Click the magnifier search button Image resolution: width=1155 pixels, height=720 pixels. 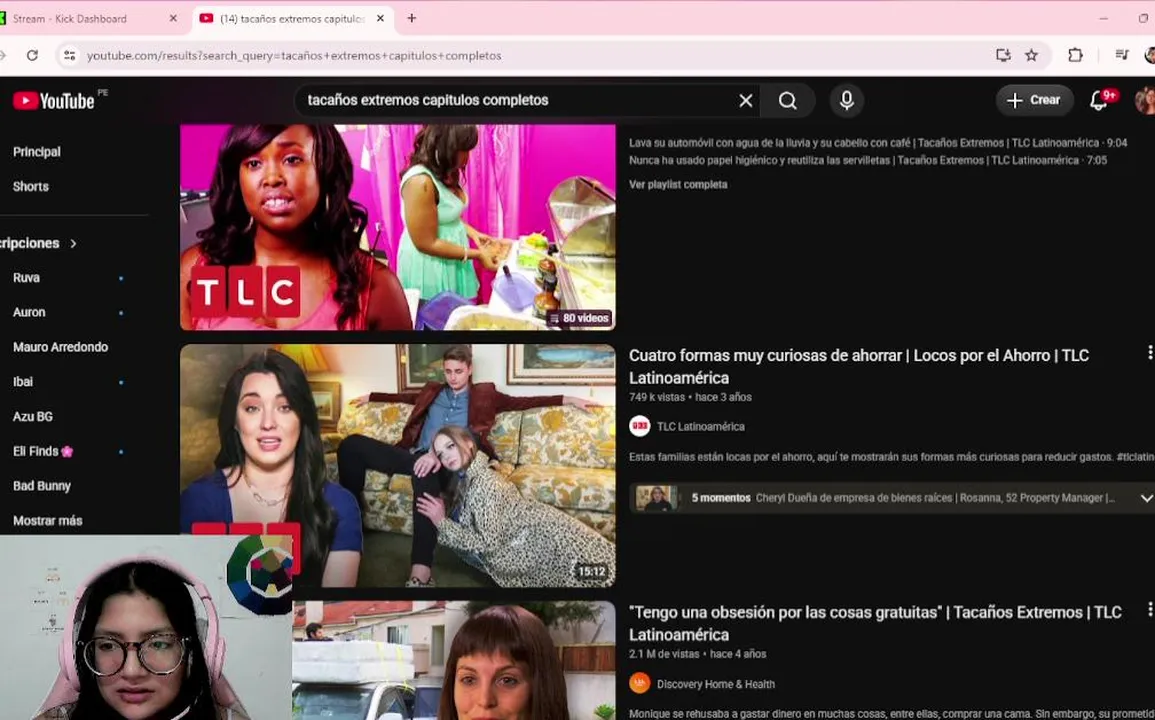(787, 100)
